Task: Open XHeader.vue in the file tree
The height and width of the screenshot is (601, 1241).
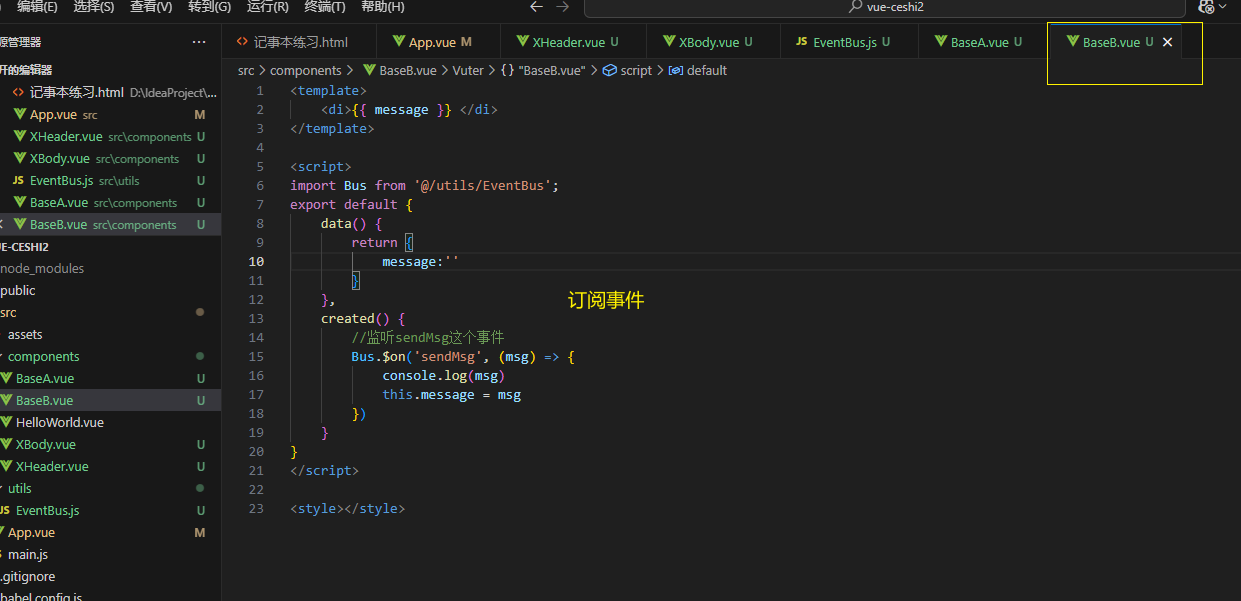Action: point(110,466)
